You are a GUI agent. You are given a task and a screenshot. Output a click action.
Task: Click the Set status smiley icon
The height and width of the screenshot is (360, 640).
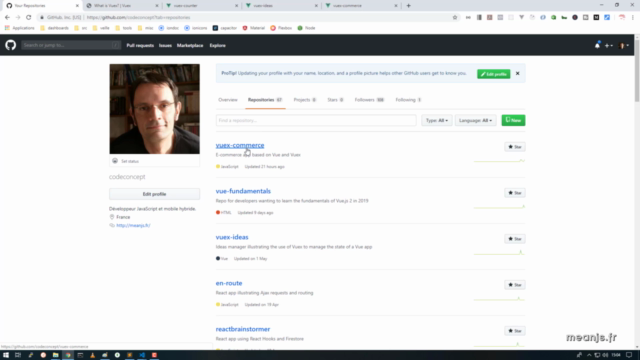tap(115, 161)
